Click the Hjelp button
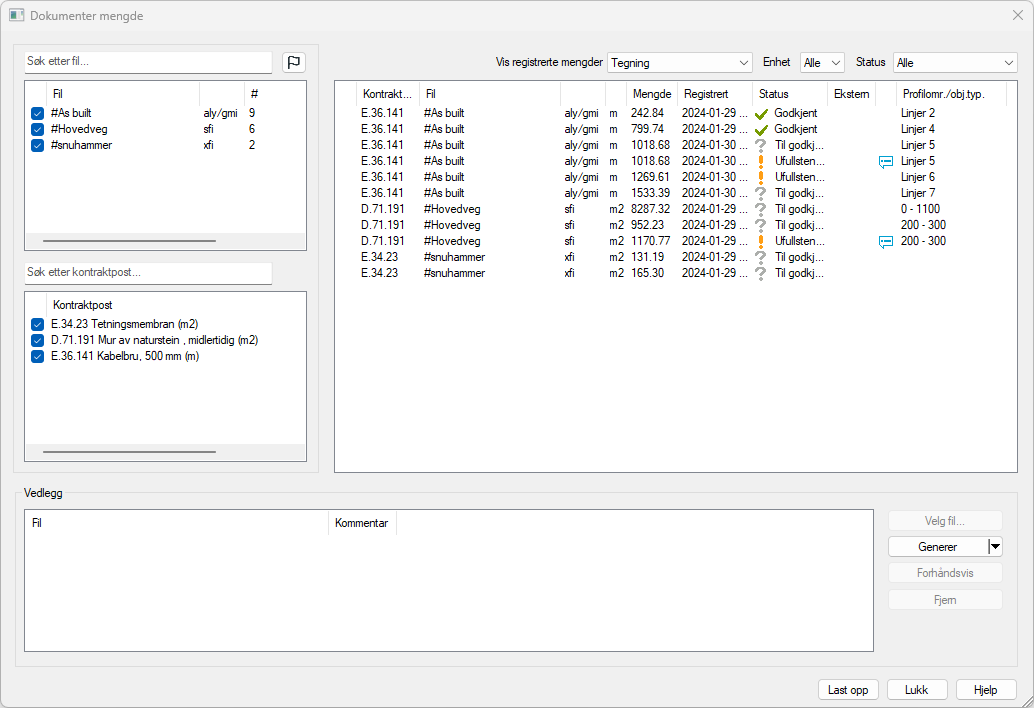Image resolution: width=1034 pixels, height=708 pixels. coord(986,689)
